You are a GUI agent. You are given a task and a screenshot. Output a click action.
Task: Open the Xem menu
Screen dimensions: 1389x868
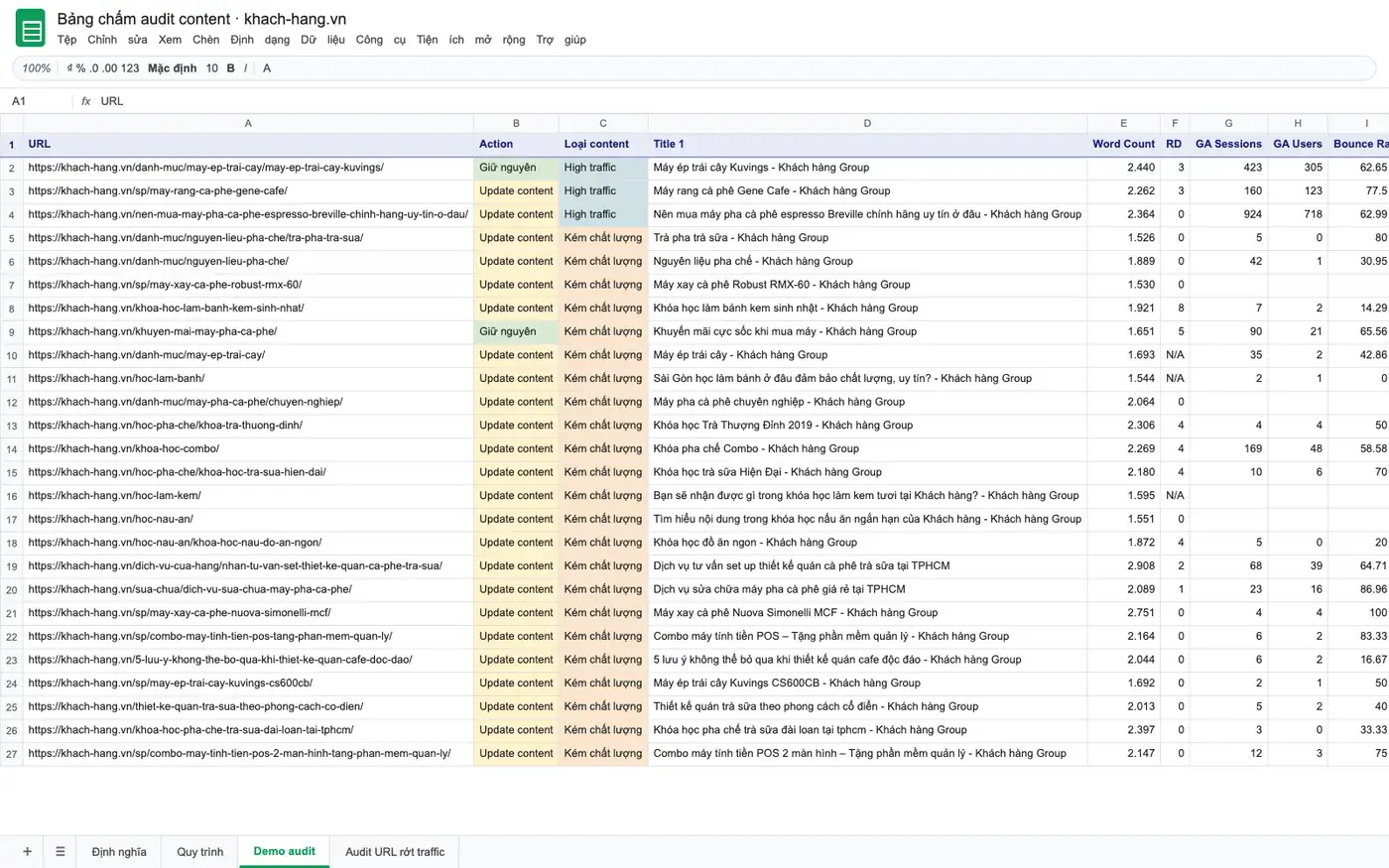click(x=170, y=40)
